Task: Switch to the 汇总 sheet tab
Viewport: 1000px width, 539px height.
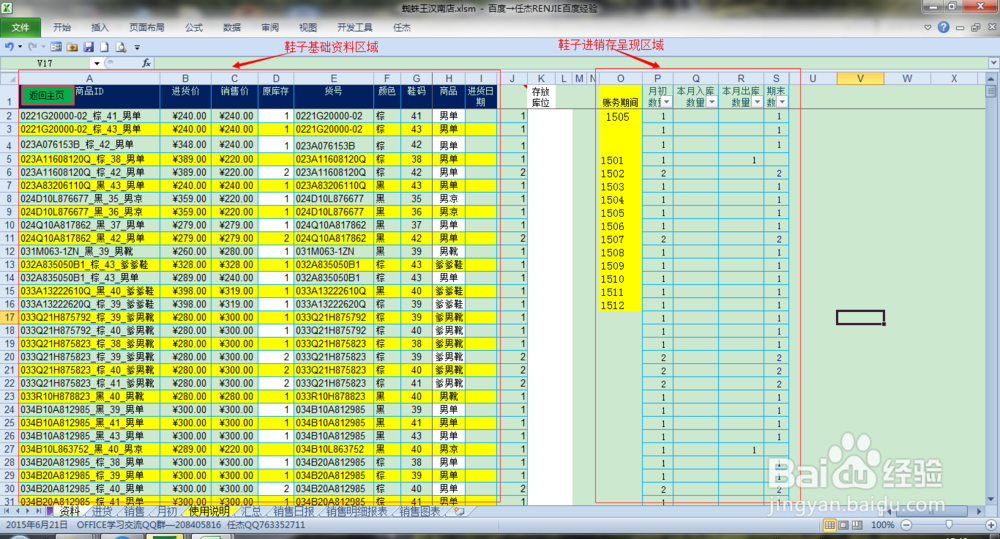Action: (x=251, y=511)
